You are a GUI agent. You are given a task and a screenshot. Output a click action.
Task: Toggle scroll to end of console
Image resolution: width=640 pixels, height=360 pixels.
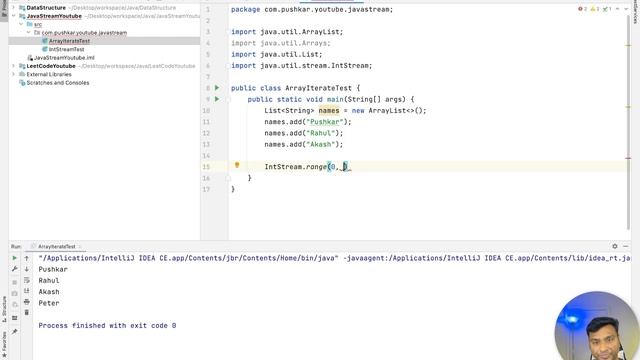click(x=27, y=291)
